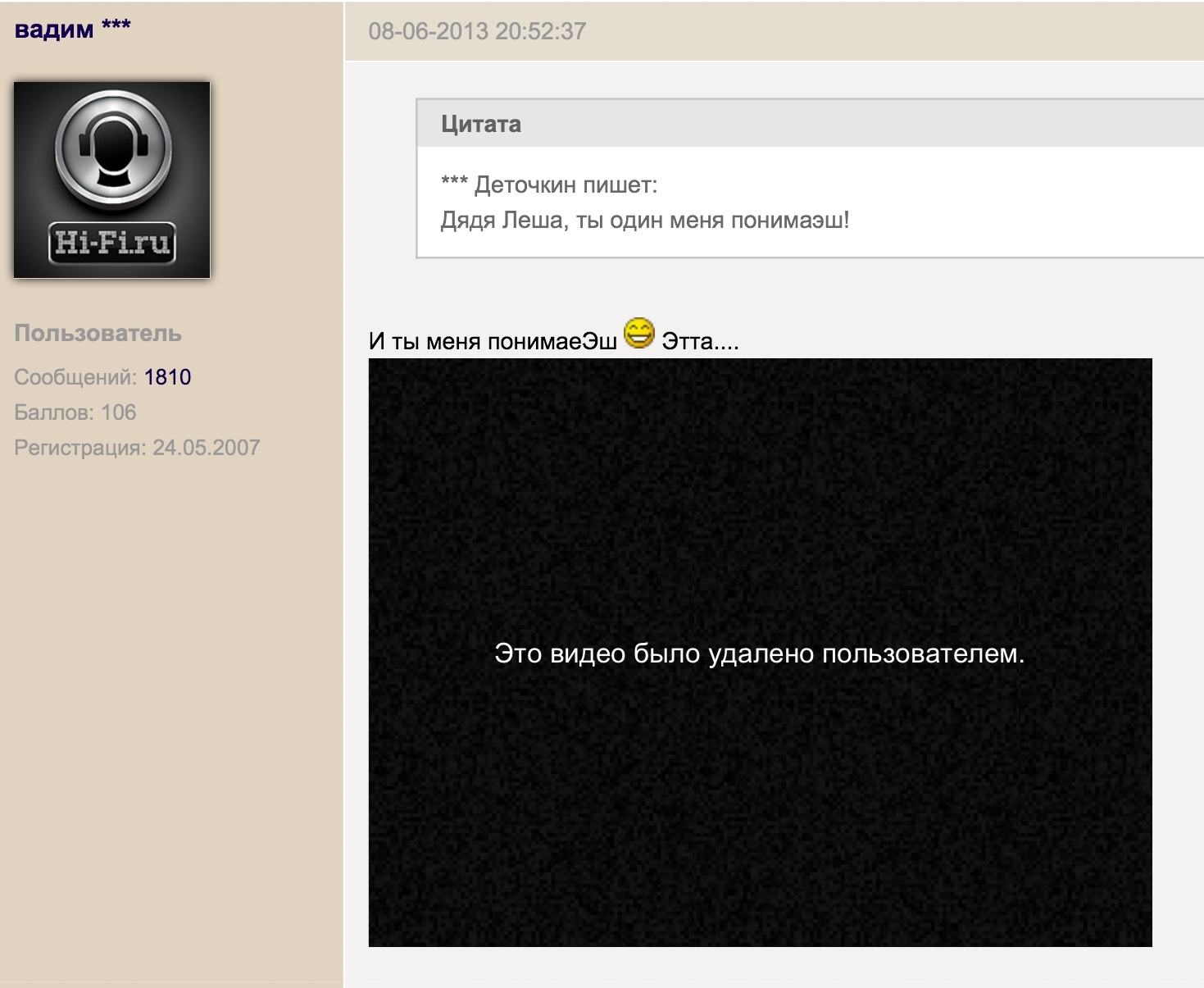Click the empty sidebar area below registration date
Viewport: 1204px width, 988px height.
tap(170, 697)
